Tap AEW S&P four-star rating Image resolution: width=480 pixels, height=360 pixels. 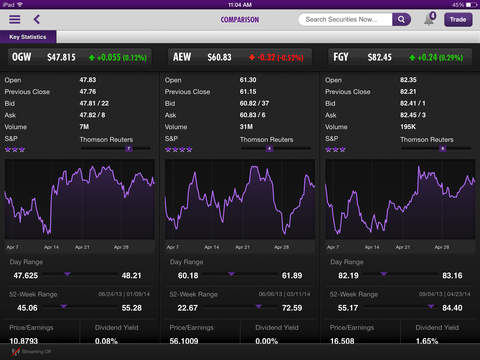[179, 149]
